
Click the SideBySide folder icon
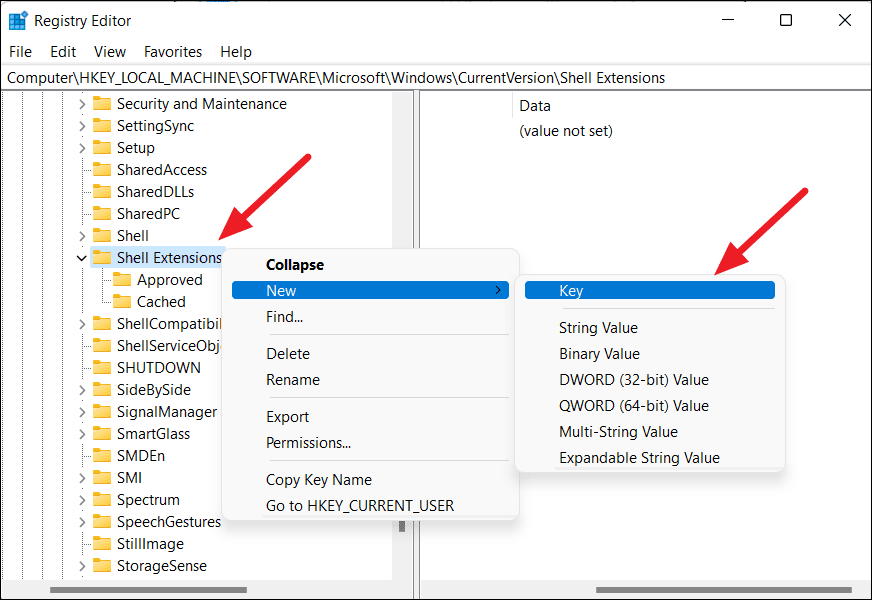pyautogui.click(x=102, y=390)
